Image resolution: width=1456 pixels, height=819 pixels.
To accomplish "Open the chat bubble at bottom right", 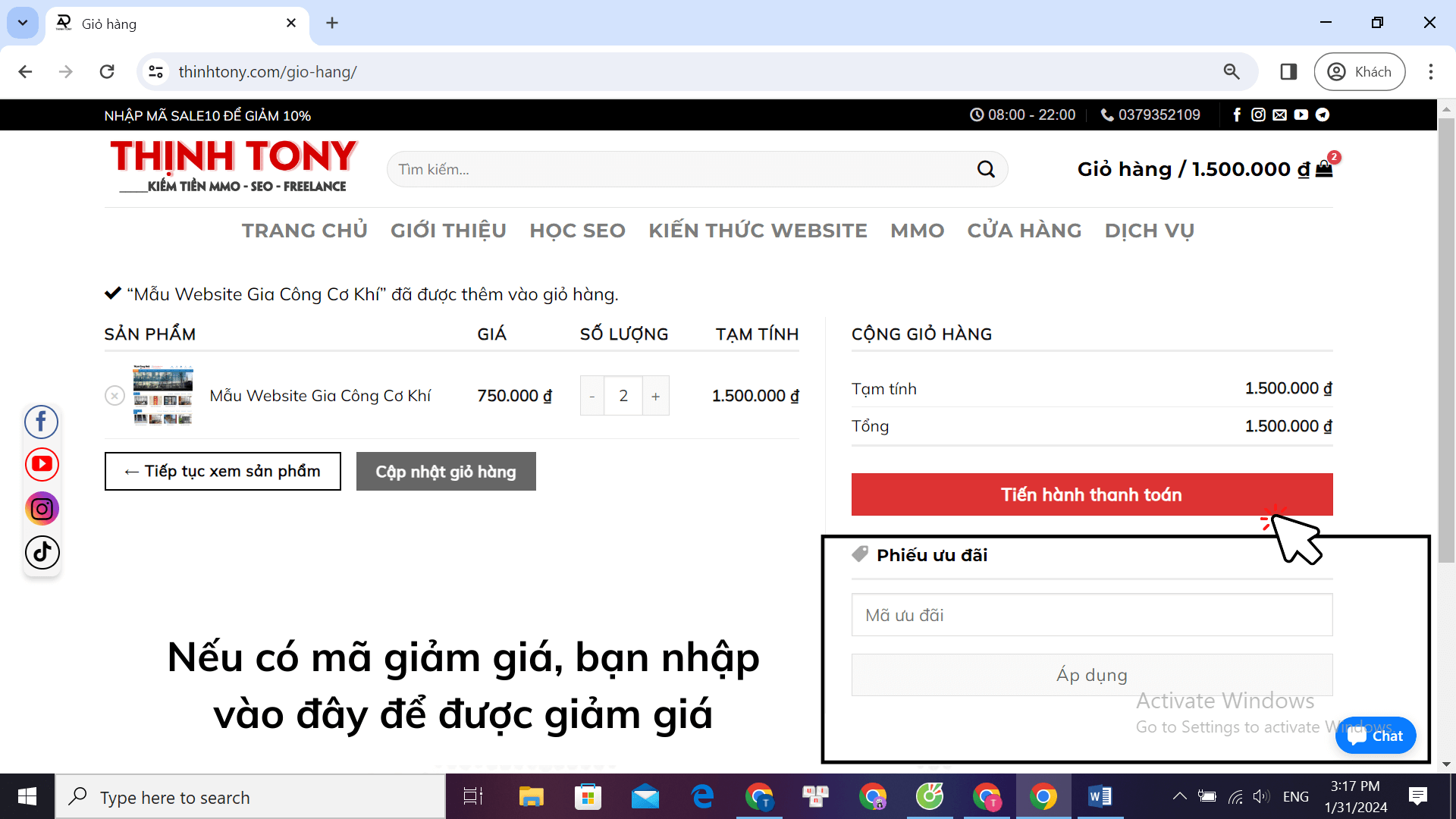I will [1376, 735].
